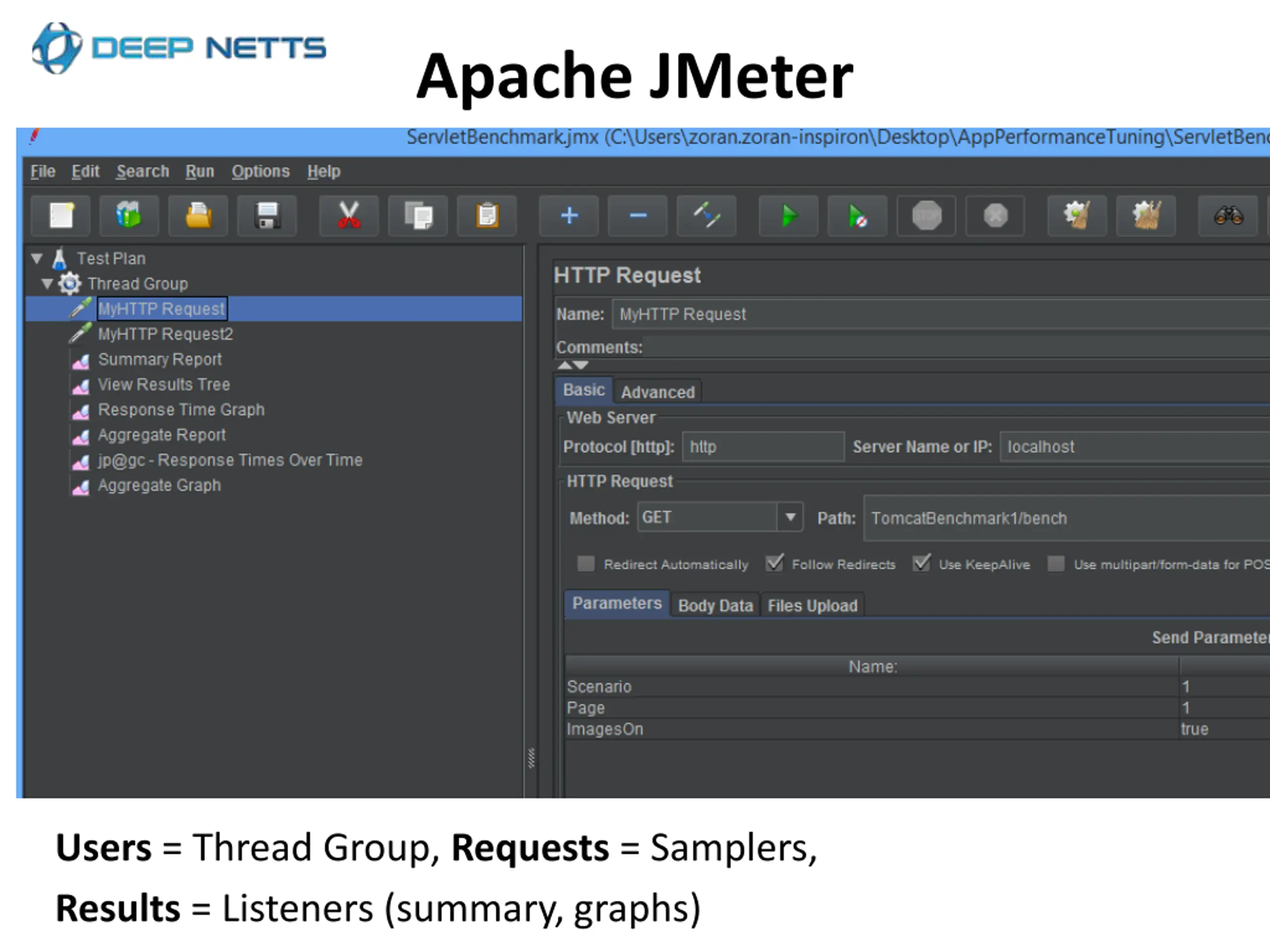Viewport: 1270px width, 952px height.
Task: Click MyHTTP Request2 pipette icon
Action: [80, 333]
